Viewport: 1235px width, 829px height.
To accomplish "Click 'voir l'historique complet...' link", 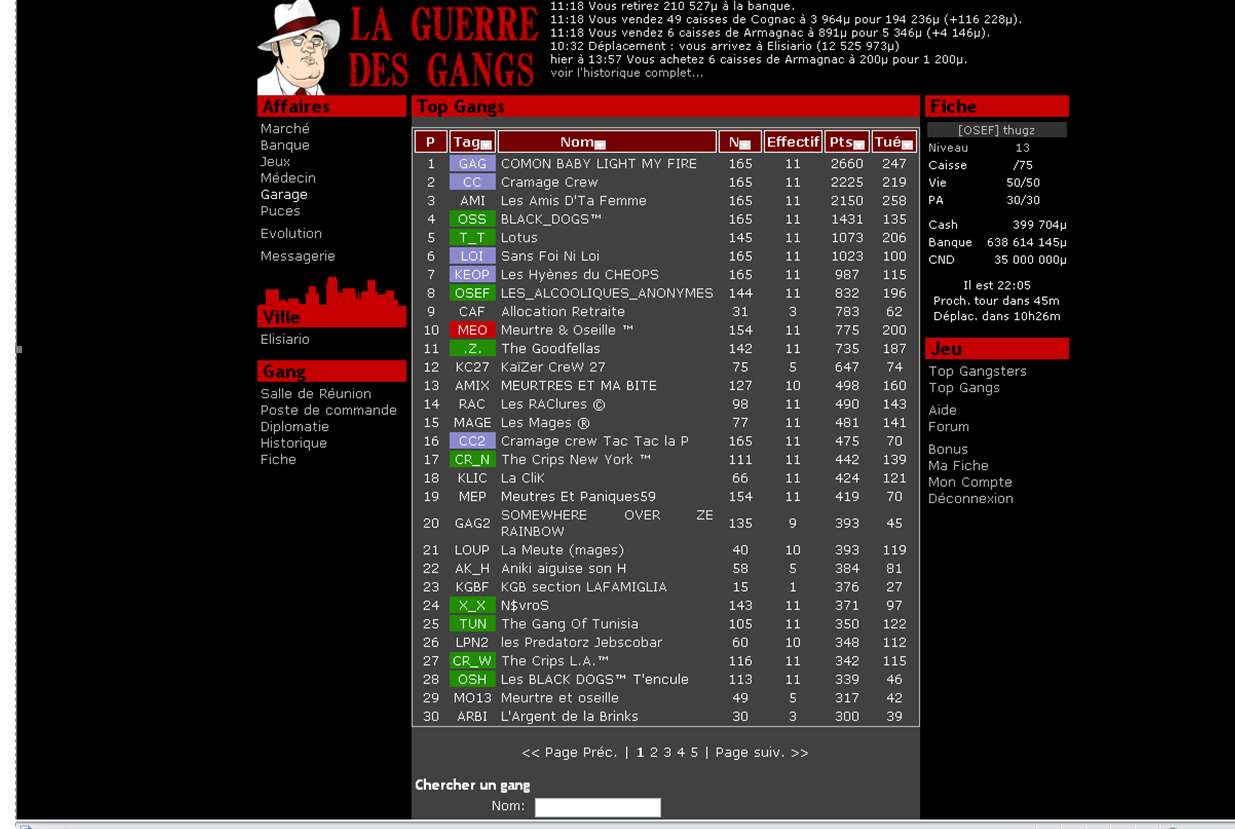I will tap(626, 73).
